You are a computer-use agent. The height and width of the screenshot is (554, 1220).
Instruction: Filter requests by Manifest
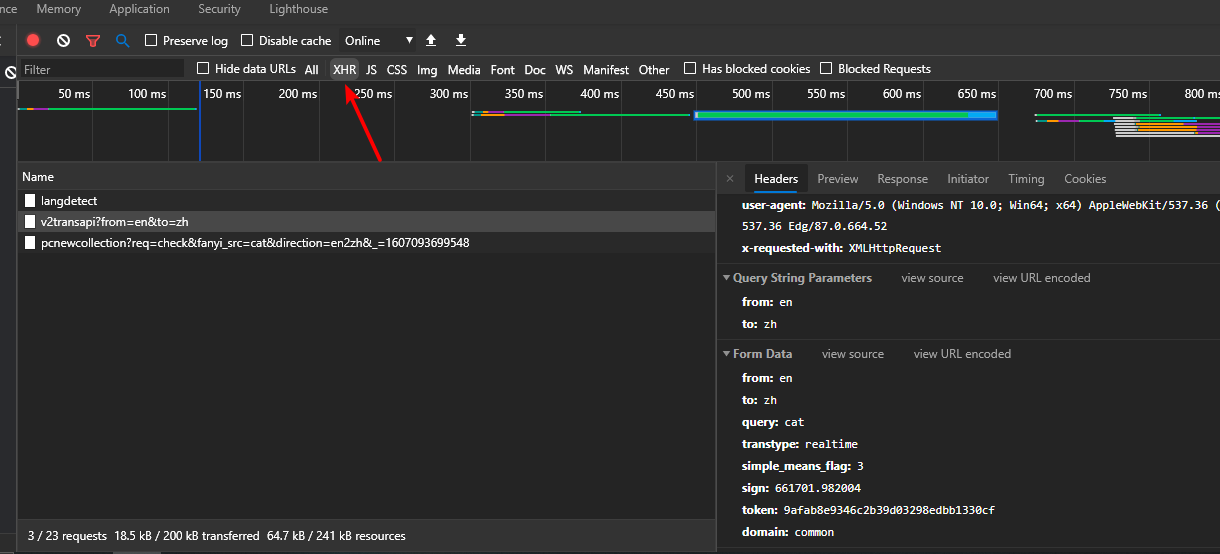(x=606, y=70)
